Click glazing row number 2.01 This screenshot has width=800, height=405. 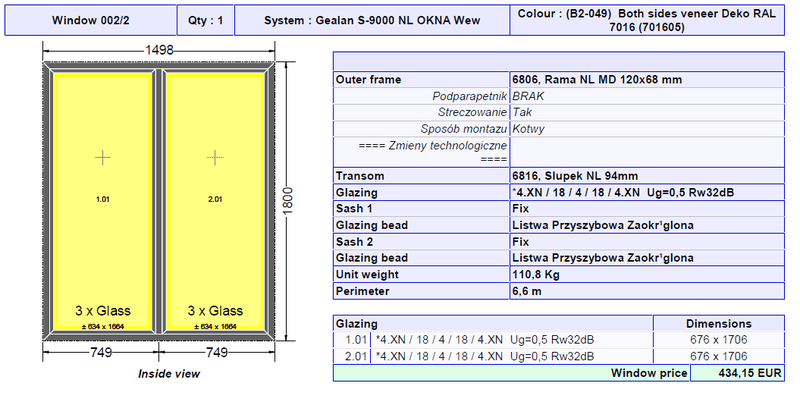coord(356,357)
